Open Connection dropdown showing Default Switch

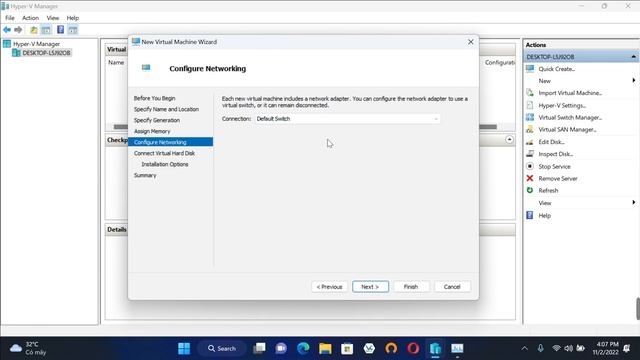point(347,119)
